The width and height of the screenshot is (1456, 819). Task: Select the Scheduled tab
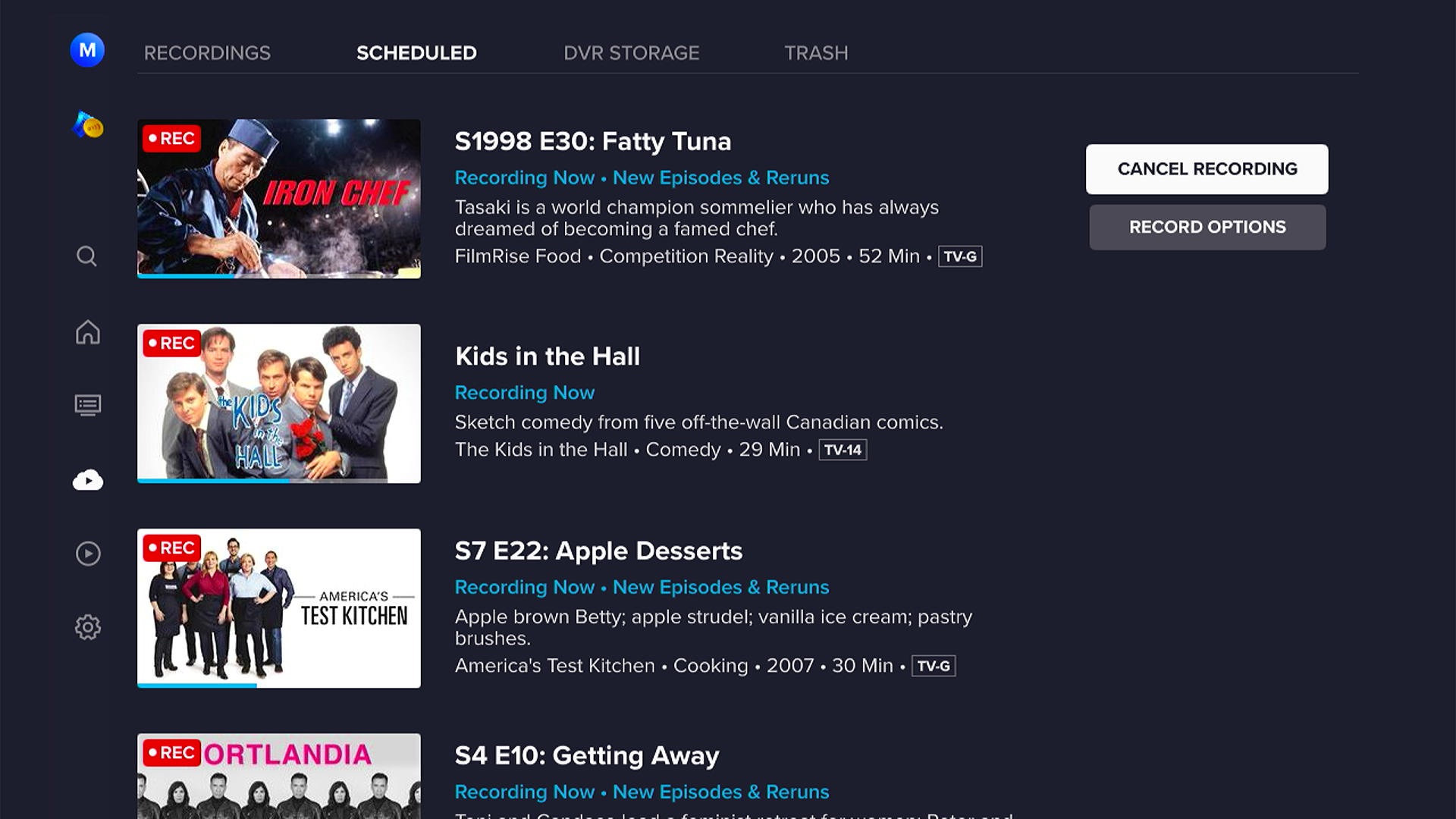tap(416, 52)
